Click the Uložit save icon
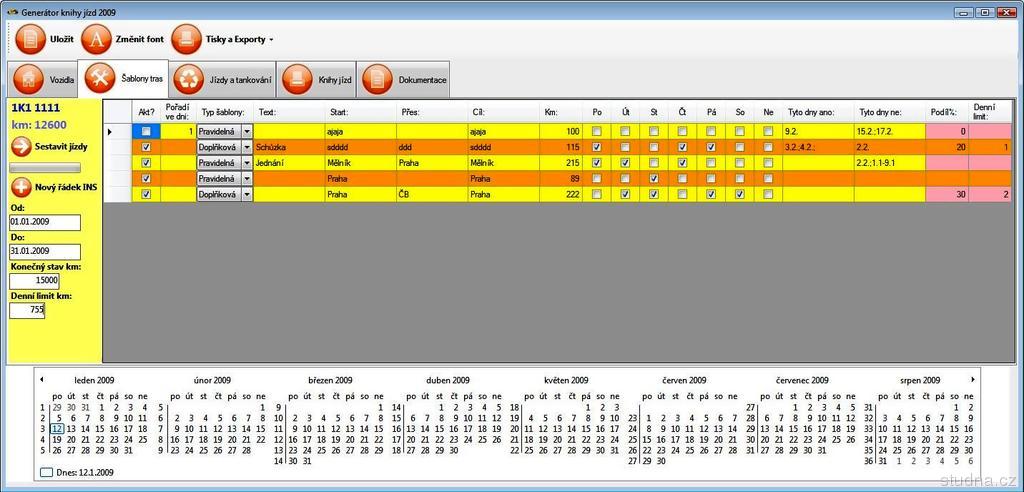The image size is (1024, 492). coord(30,39)
